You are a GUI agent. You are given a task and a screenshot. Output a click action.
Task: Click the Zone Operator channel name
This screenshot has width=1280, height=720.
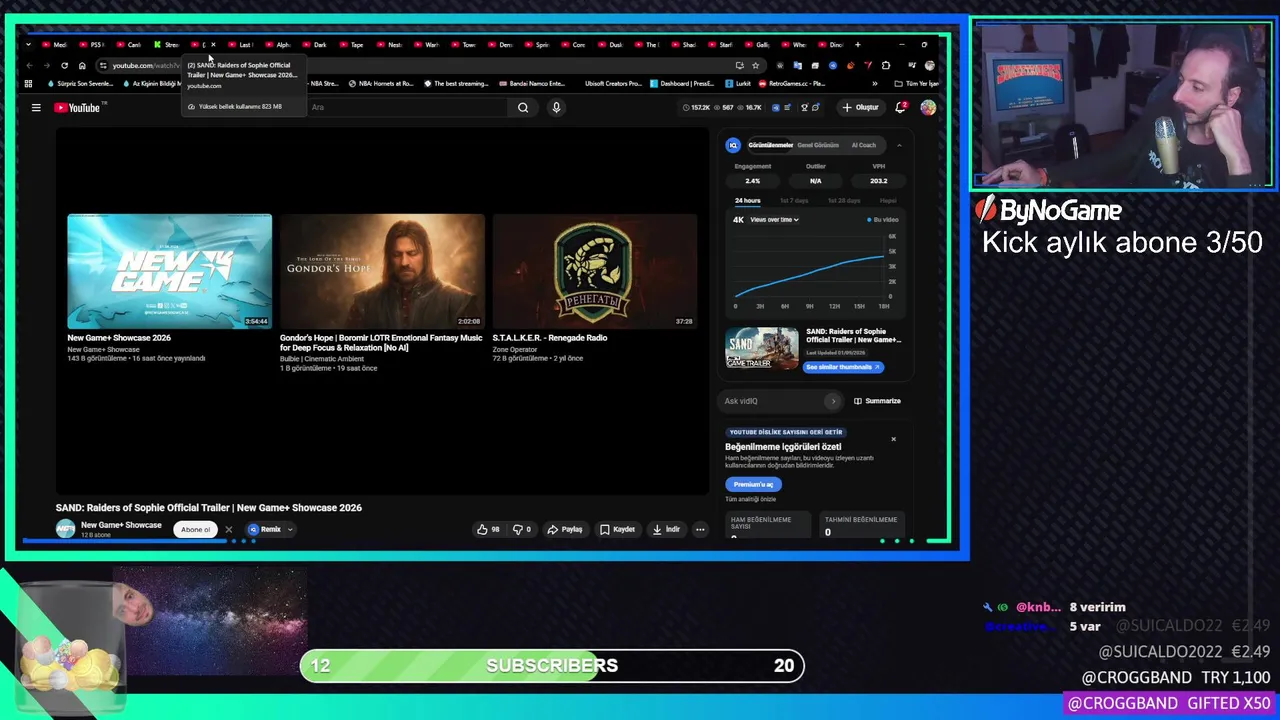514,349
